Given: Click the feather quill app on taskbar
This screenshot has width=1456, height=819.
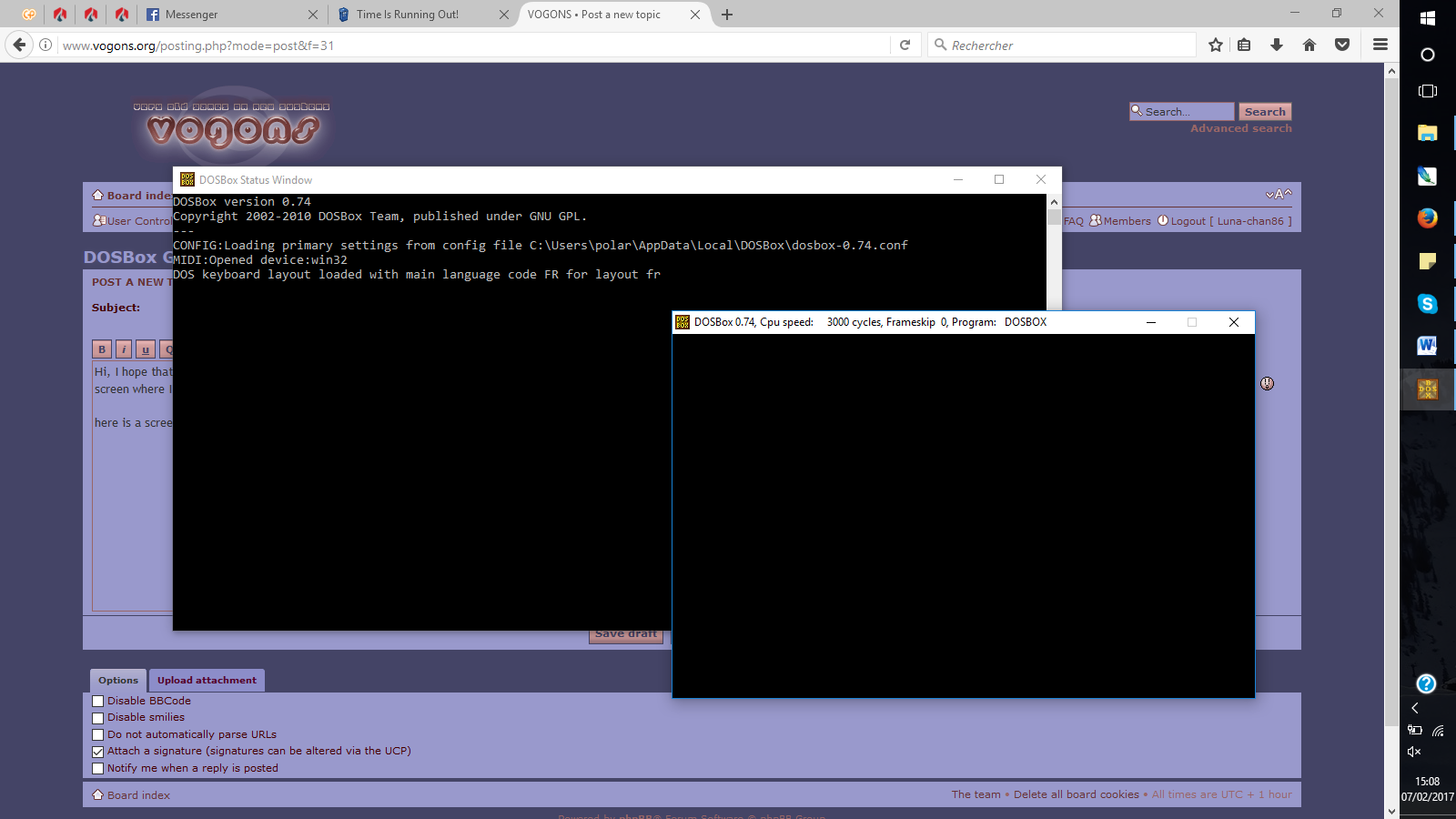Looking at the screenshot, I should pos(1428,176).
